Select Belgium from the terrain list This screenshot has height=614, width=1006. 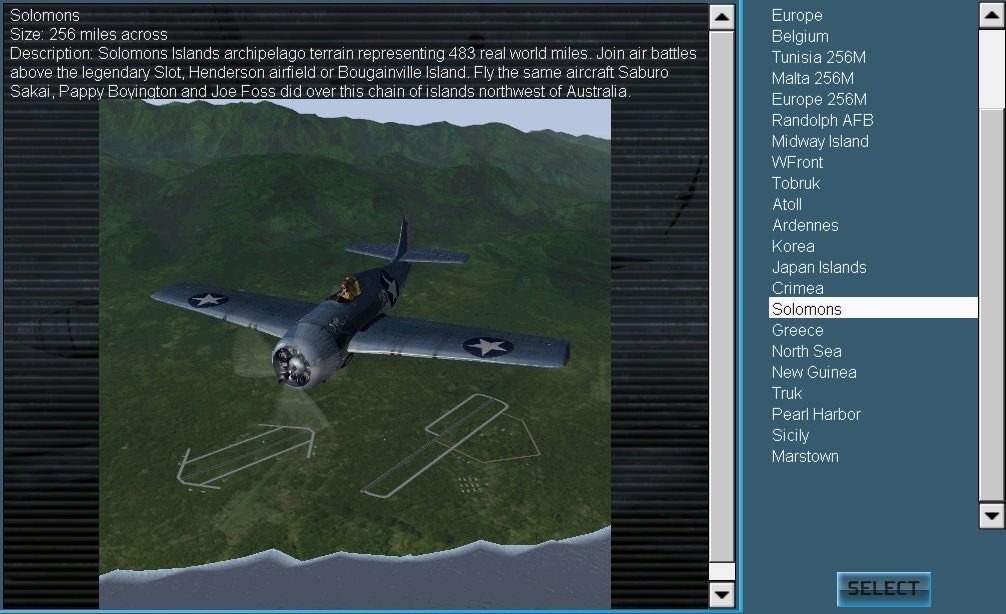point(800,37)
